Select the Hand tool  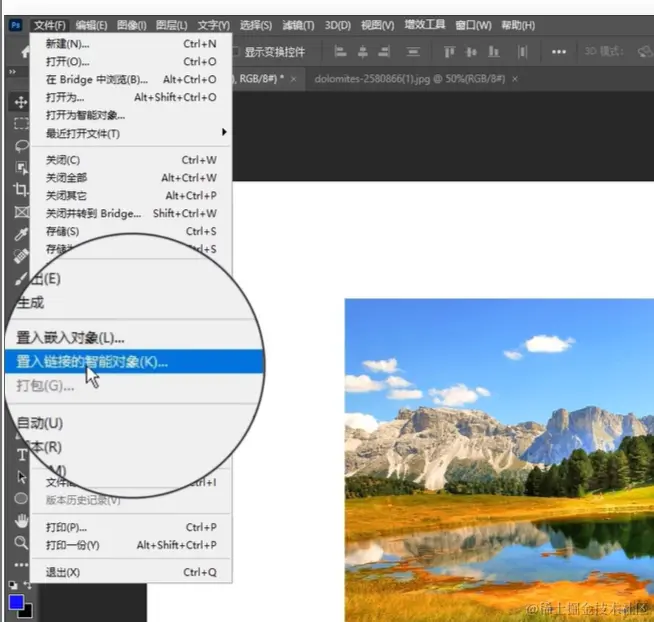[21, 520]
